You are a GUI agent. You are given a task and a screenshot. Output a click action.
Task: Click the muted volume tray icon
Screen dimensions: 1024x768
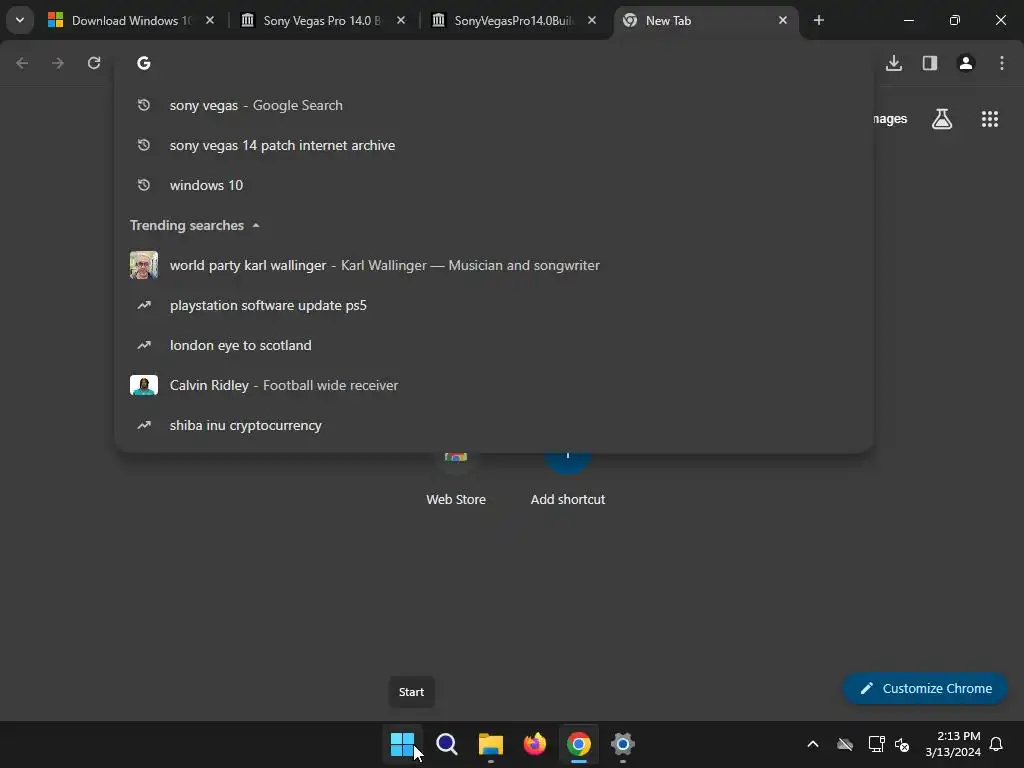tap(902, 744)
